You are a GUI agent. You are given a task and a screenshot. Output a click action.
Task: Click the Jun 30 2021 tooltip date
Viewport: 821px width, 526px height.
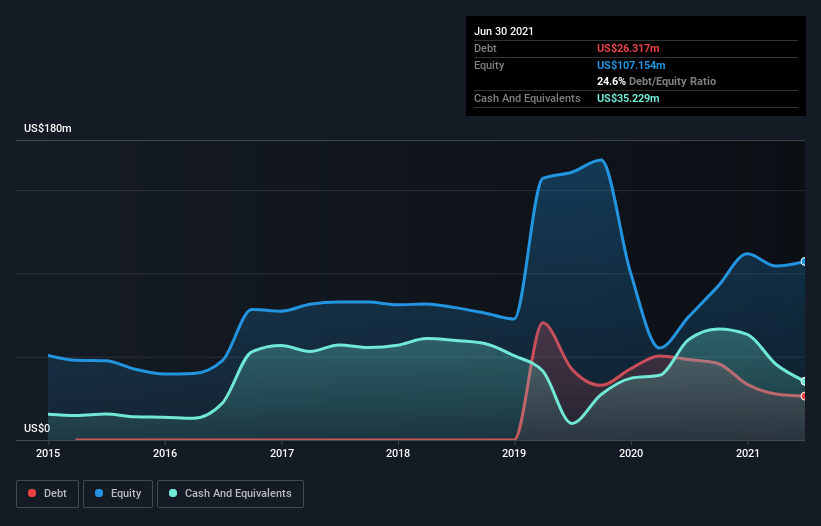click(x=504, y=31)
